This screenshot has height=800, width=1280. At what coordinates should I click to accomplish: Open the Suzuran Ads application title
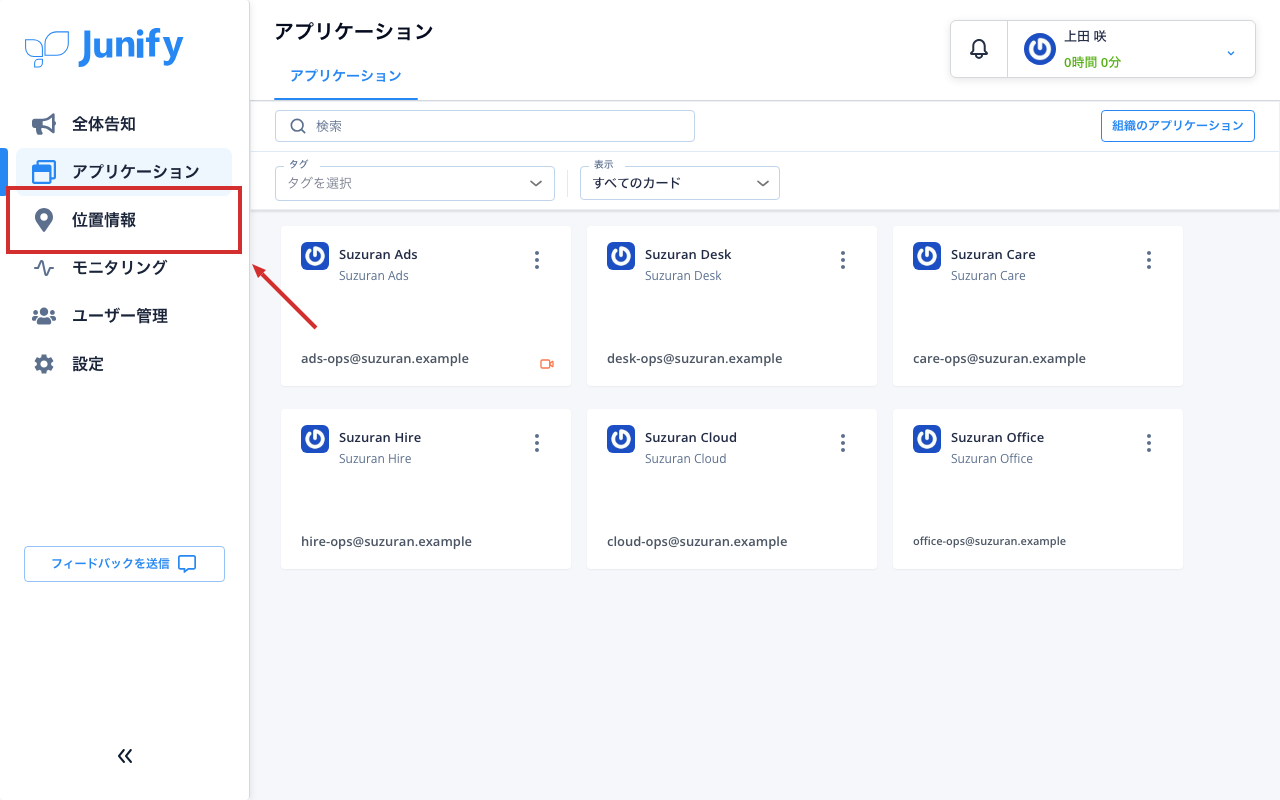(378, 255)
